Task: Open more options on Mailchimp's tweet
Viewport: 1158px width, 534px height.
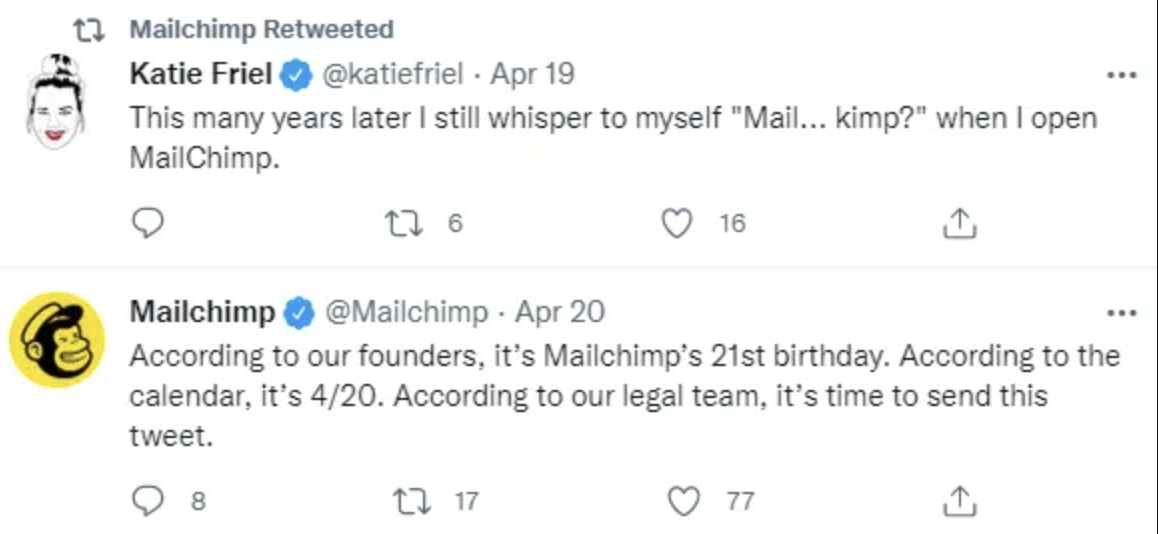Action: (1121, 312)
